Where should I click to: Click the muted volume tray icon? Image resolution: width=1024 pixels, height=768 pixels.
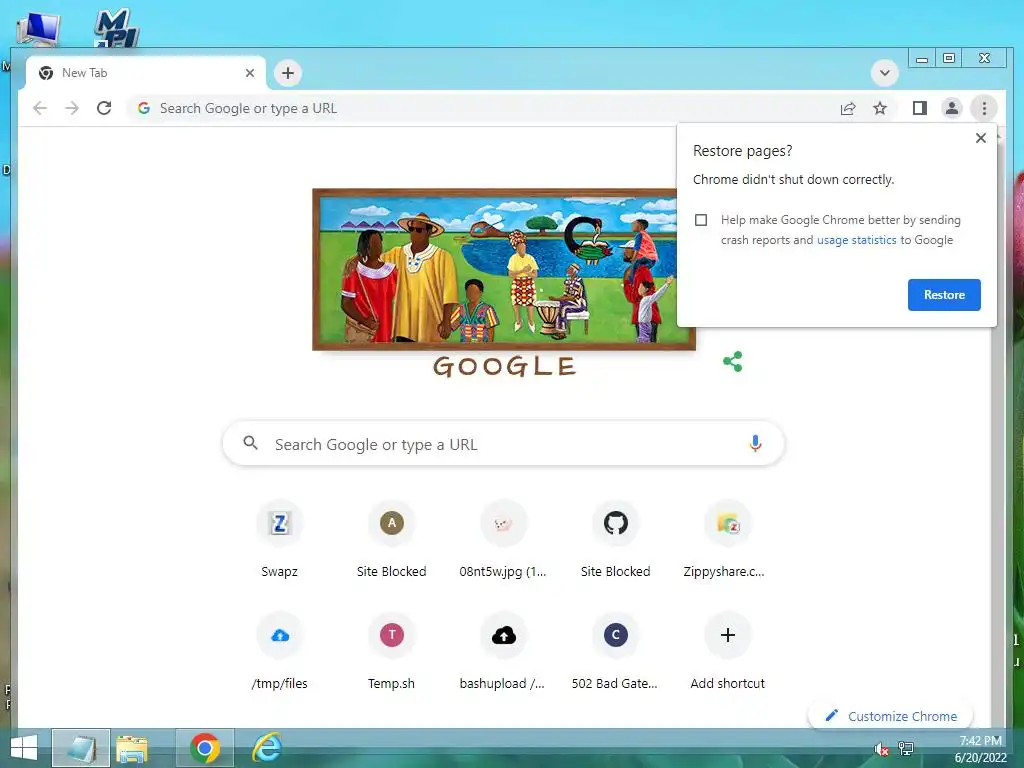tap(881, 749)
